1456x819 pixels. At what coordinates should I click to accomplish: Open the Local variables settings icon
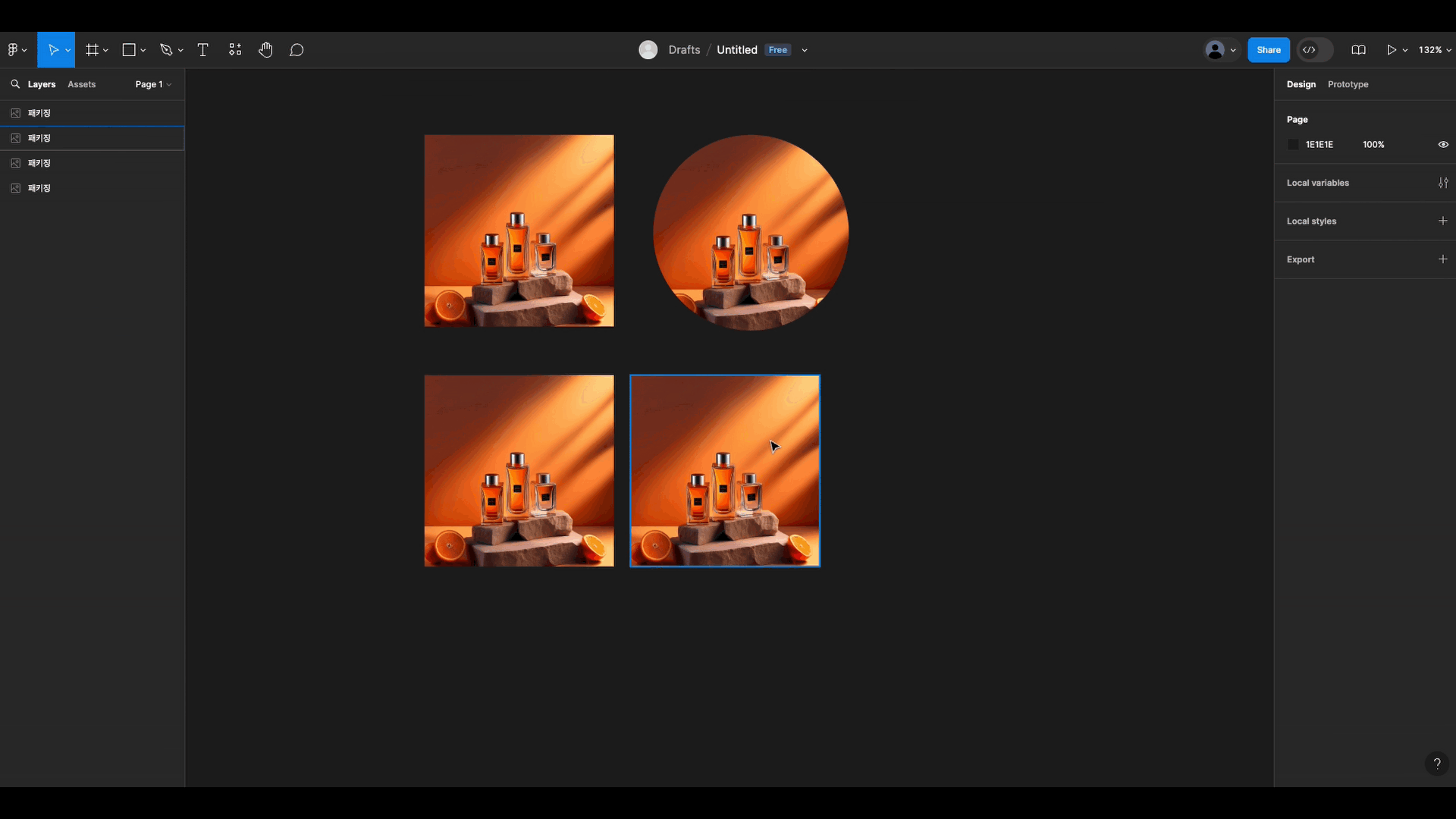coord(1443,183)
